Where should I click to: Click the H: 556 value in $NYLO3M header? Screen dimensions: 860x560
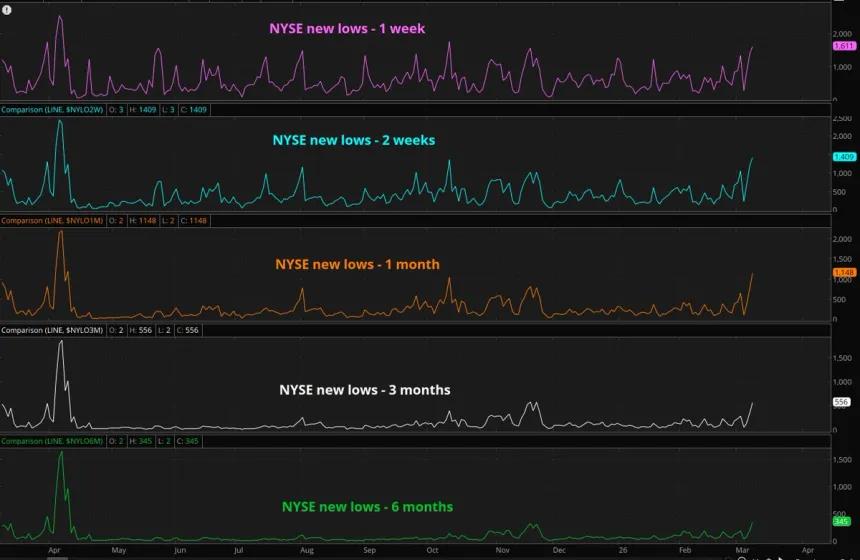point(140,330)
